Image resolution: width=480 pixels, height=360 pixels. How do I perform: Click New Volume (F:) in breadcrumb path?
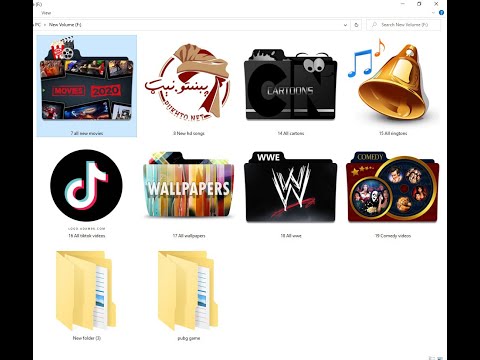pyautogui.click(x=65, y=25)
